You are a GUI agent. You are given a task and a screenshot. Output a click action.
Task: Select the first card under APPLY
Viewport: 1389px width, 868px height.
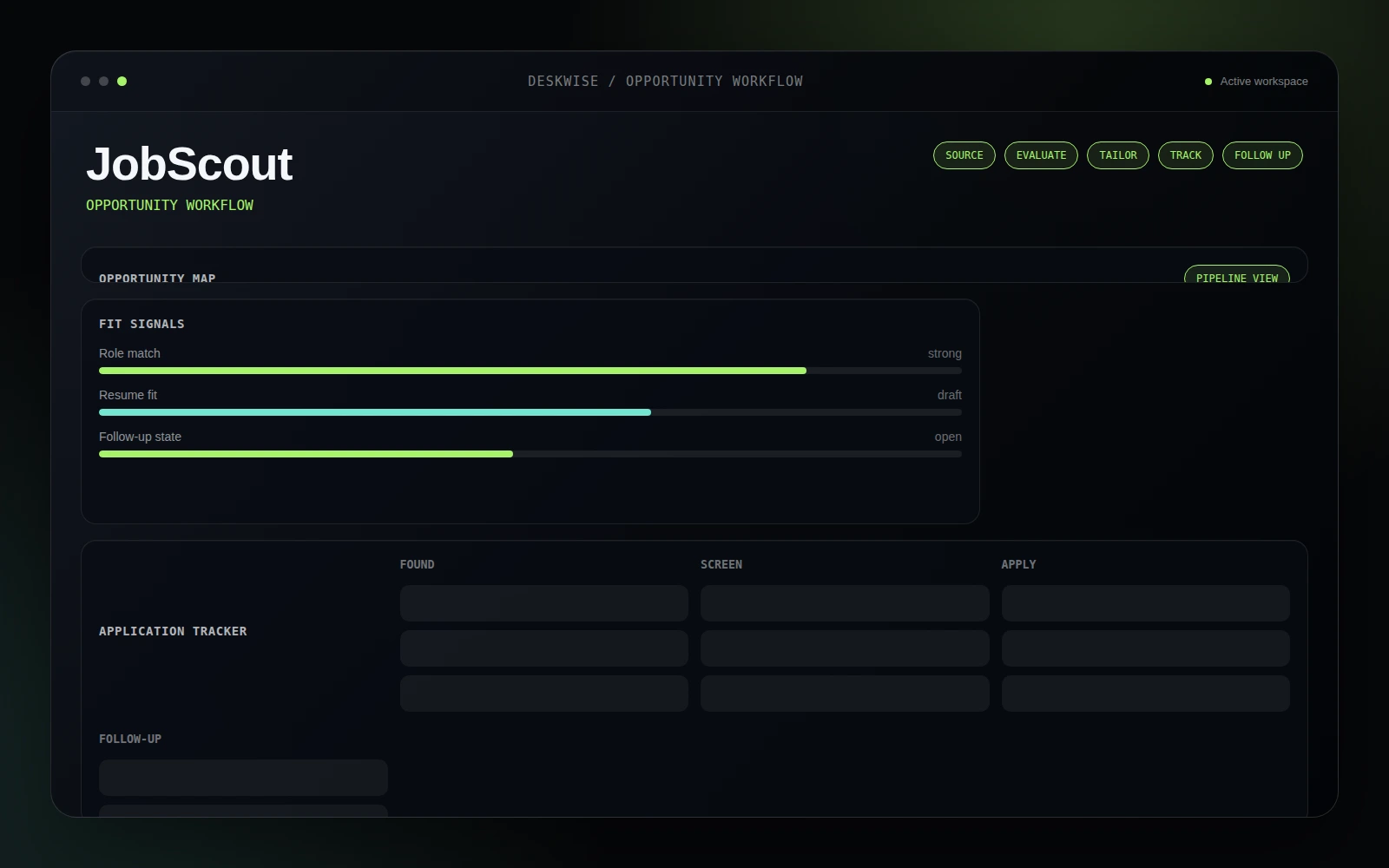tap(1146, 603)
